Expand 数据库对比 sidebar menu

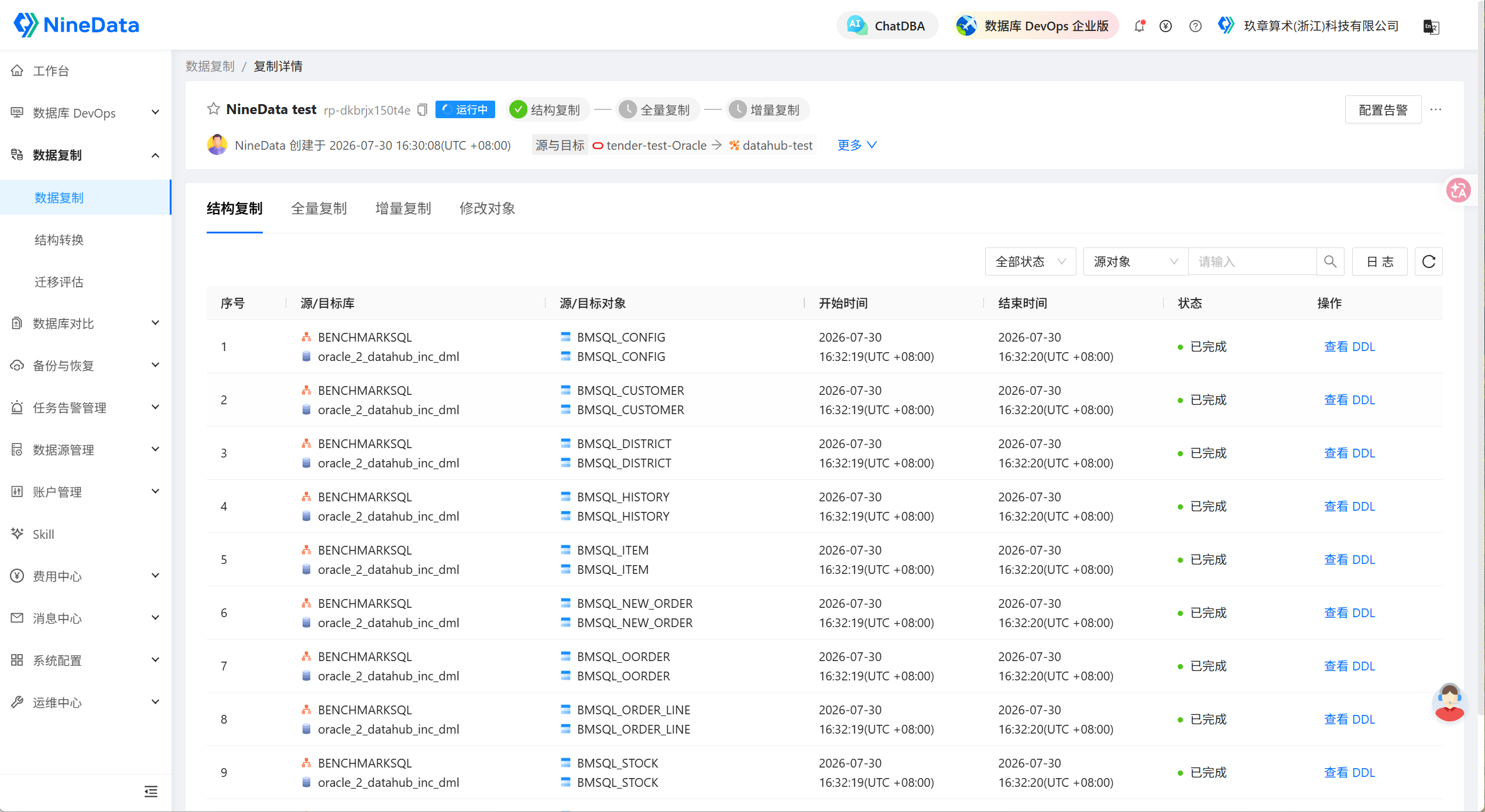(85, 324)
